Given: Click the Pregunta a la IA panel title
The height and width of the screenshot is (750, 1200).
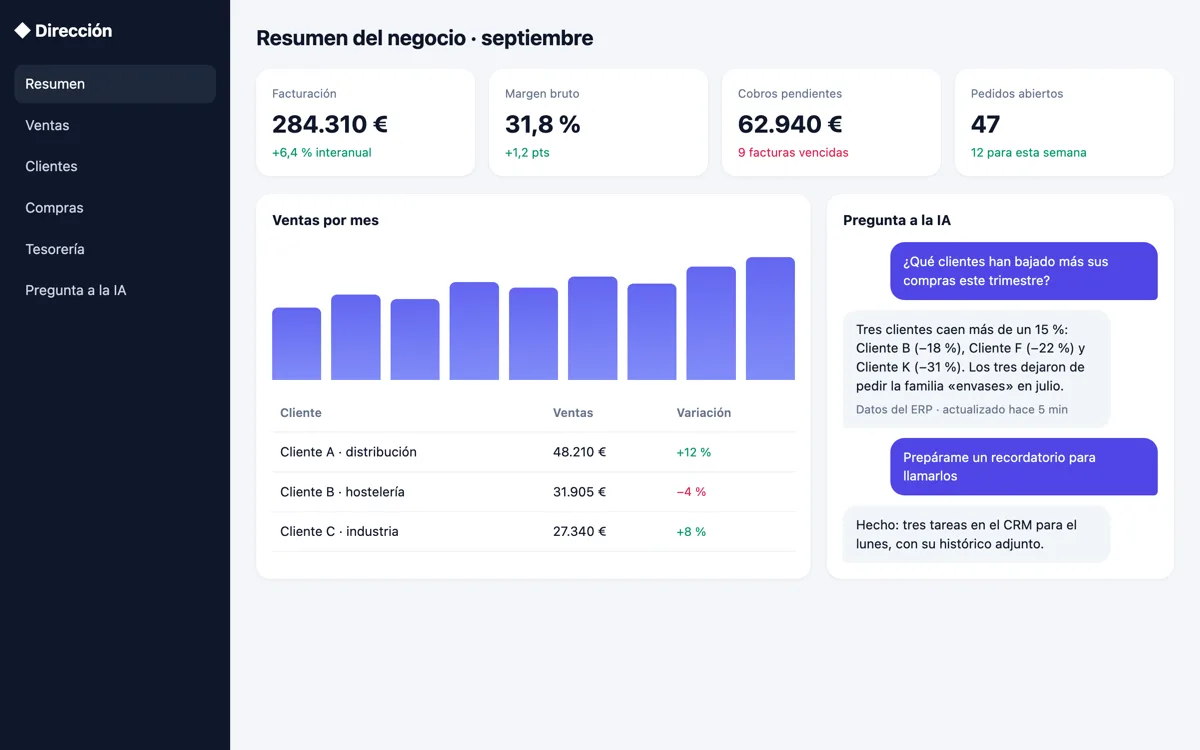Looking at the screenshot, I should pyautogui.click(x=897, y=220).
